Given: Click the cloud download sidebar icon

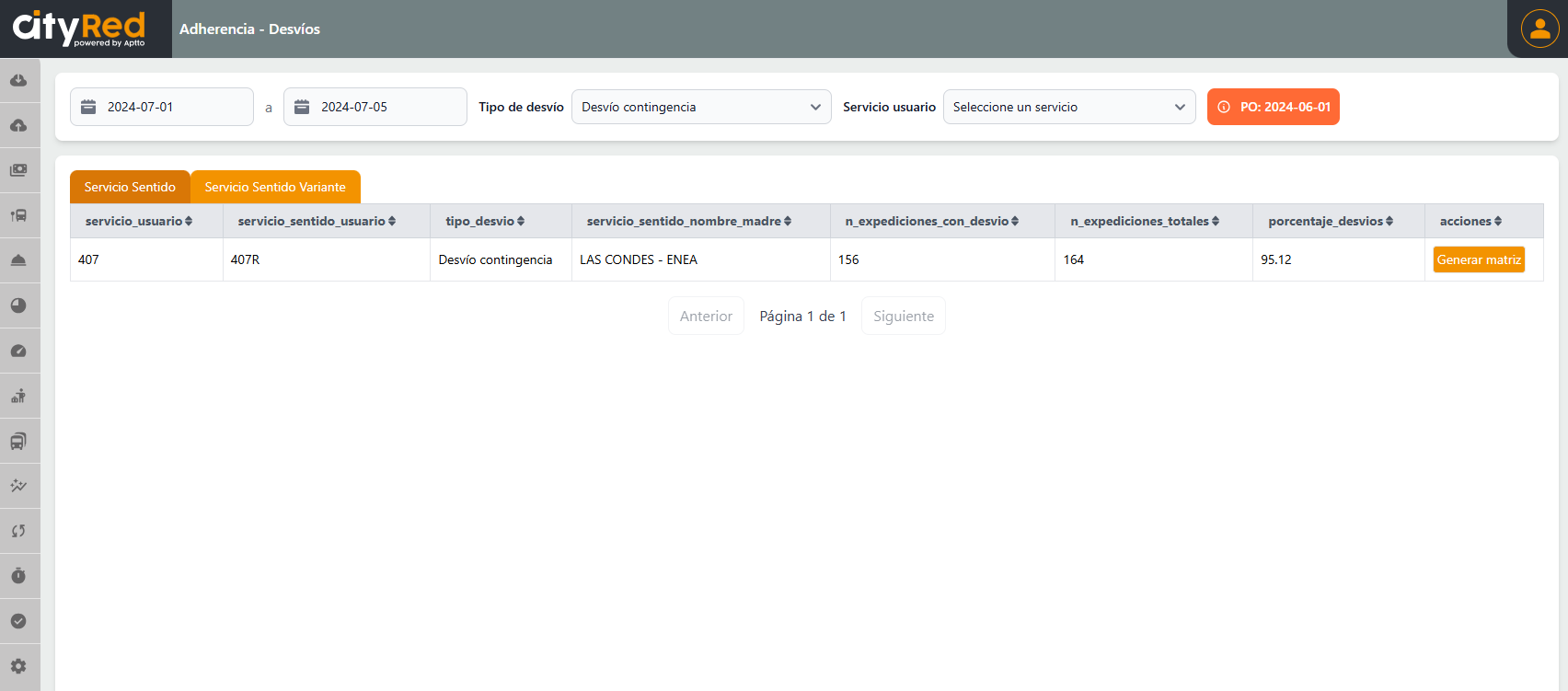Looking at the screenshot, I should click(18, 81).
